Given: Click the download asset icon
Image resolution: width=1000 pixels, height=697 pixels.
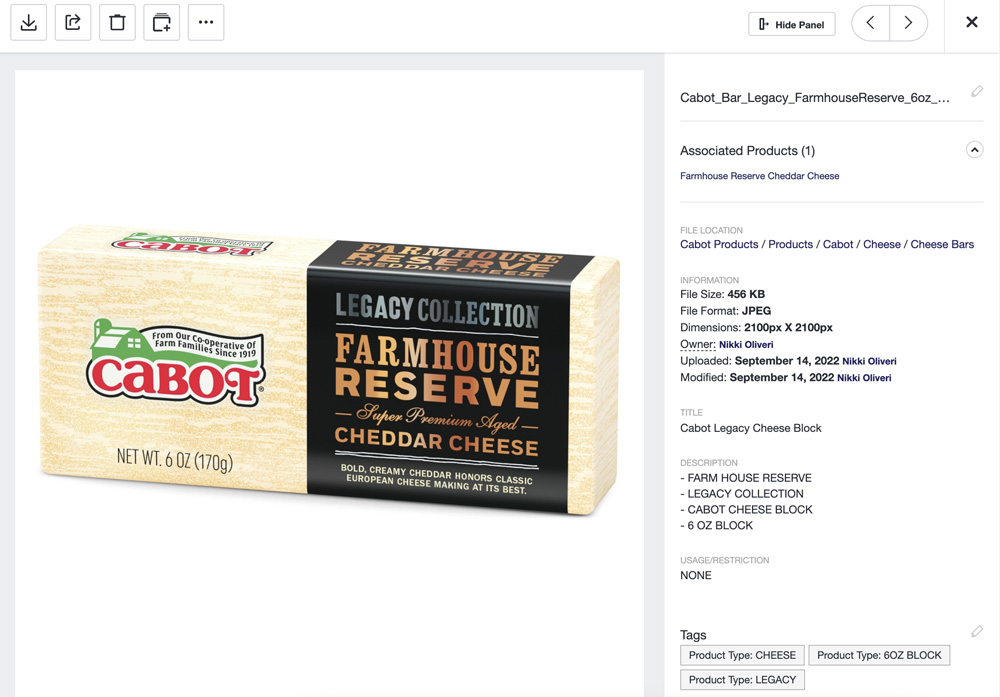Looking at the screenshot, I should tap(29, 23).
